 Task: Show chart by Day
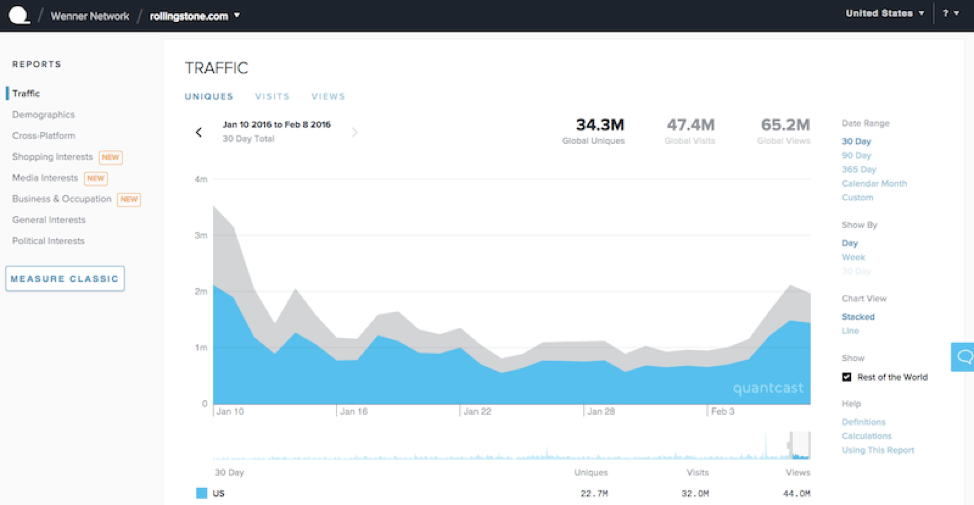pos(850,243)
